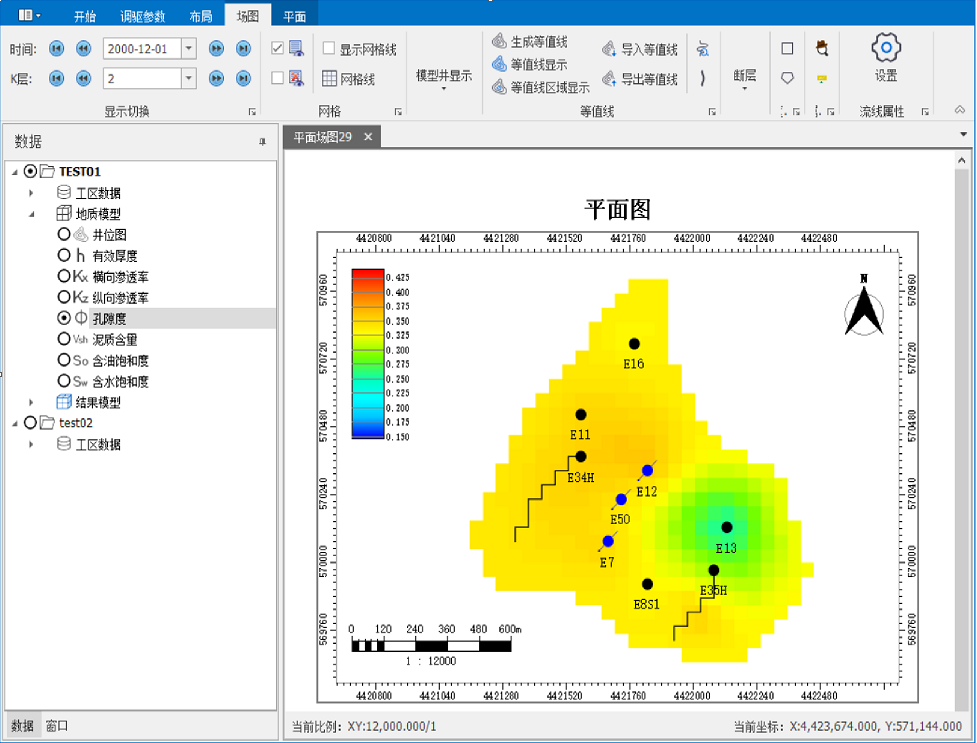
Task: Open the 时间 date dropdown
Action: click(x=188, y=48)
